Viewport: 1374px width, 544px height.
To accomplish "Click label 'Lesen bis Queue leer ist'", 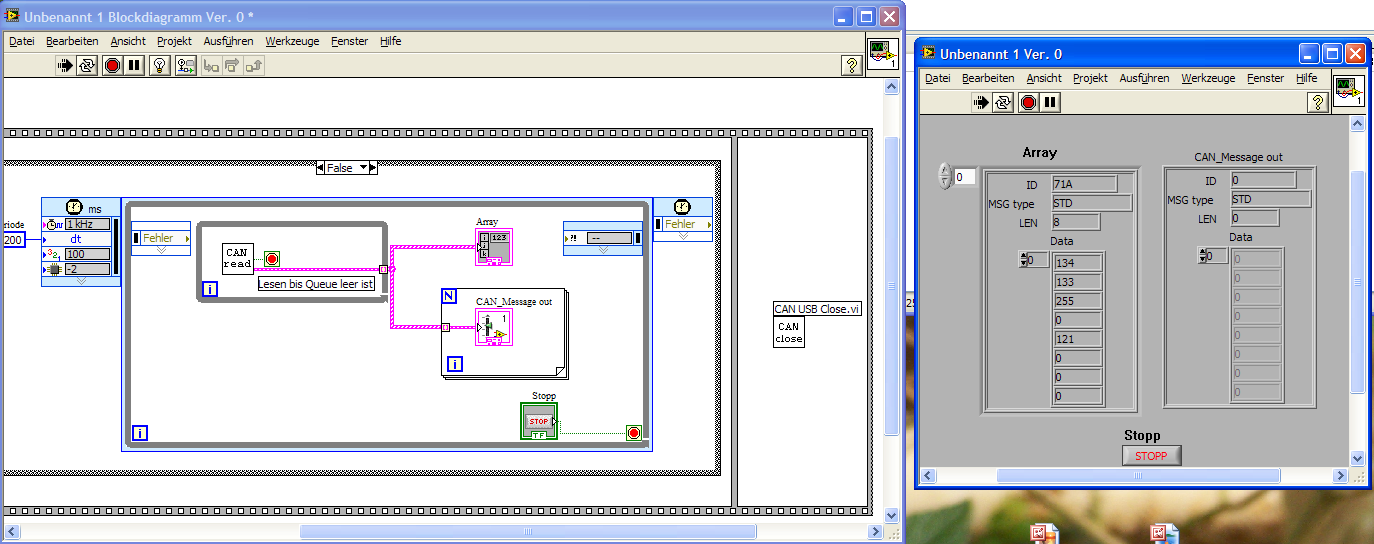I will coord(316,285).
